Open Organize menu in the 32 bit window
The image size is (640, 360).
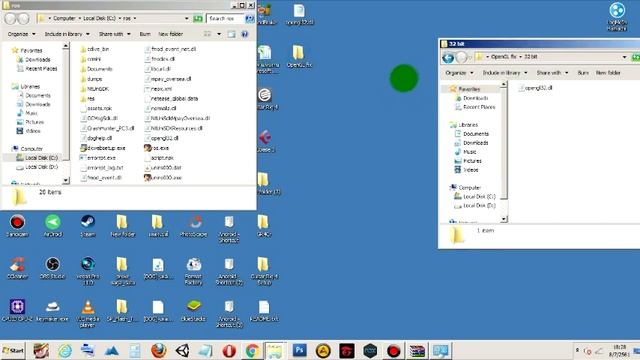pyautogui.click(x=459, y=73)
